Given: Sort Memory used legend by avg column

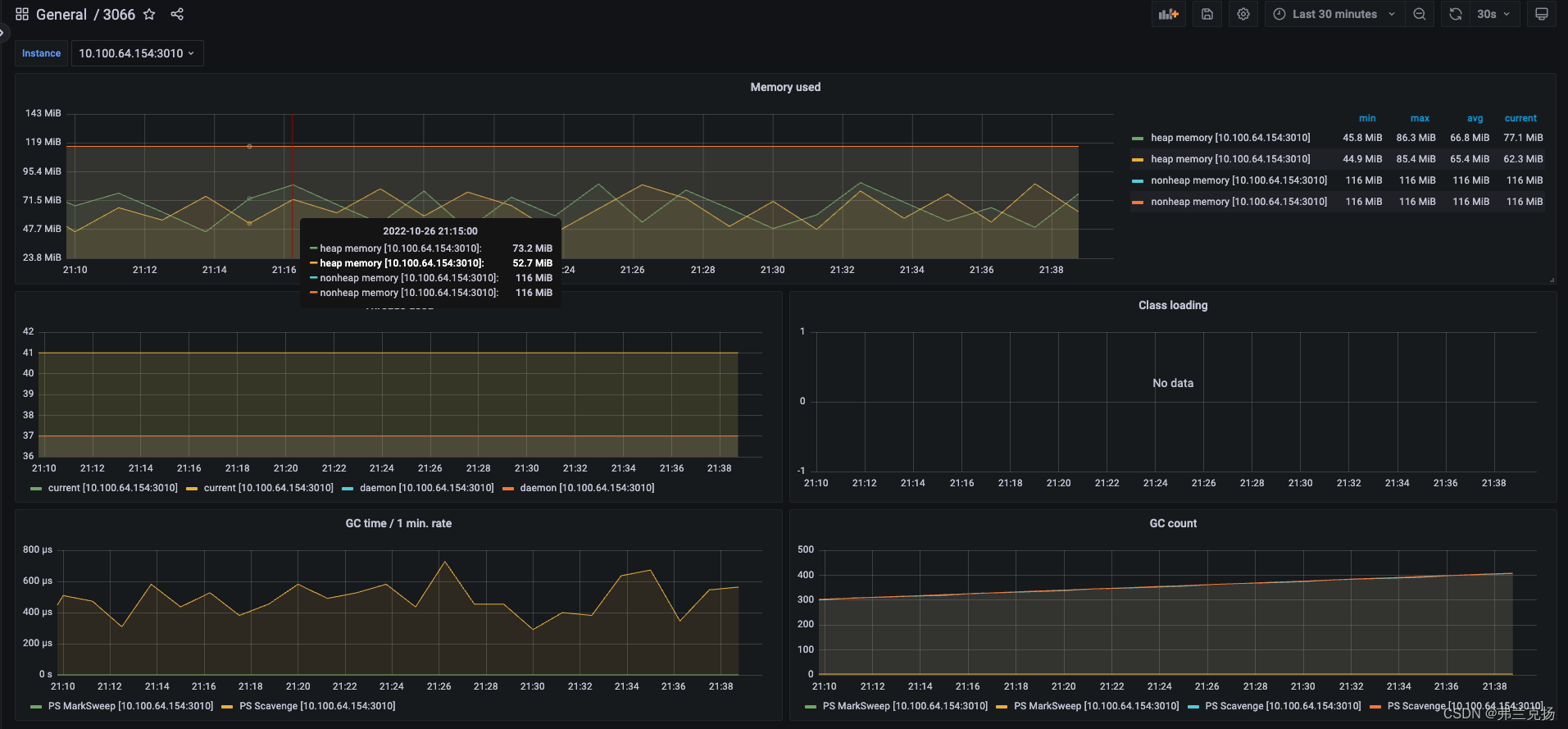Looking at the screenshot, I should click(x=1475, y=118).
